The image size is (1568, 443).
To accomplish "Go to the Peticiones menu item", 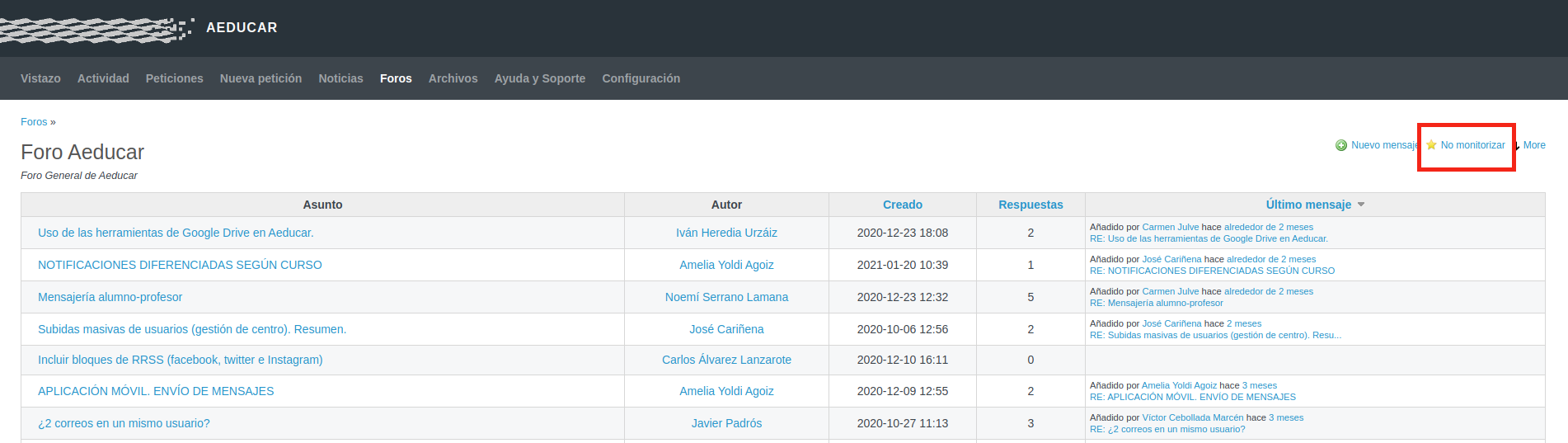I will (x=175, y=78).
